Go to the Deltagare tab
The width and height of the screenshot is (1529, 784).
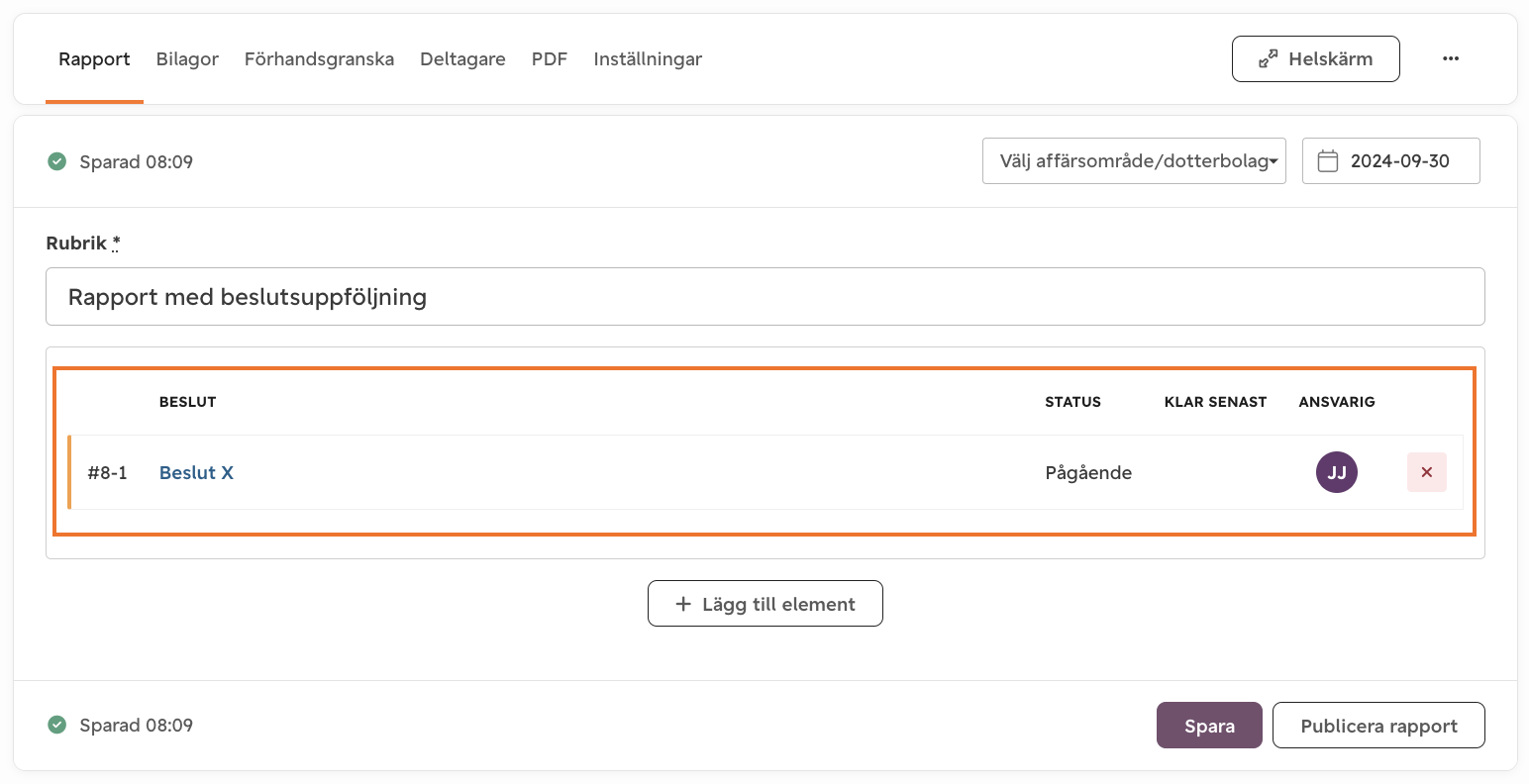click(462, 59)
